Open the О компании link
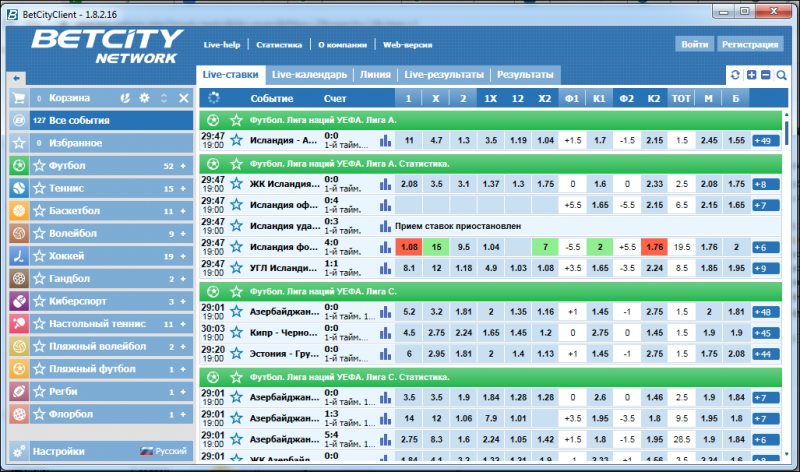 point(342,45)
